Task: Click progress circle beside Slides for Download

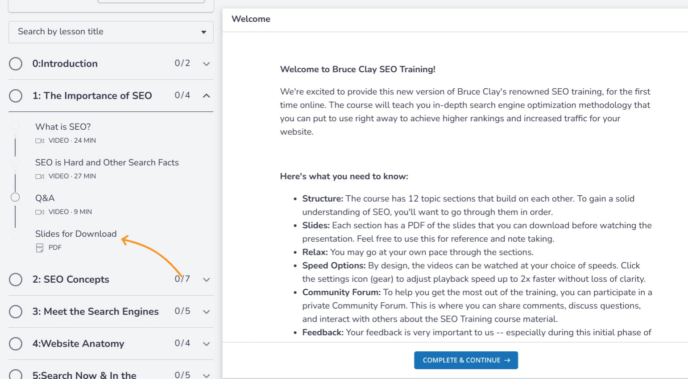Action: click(15, 233)
